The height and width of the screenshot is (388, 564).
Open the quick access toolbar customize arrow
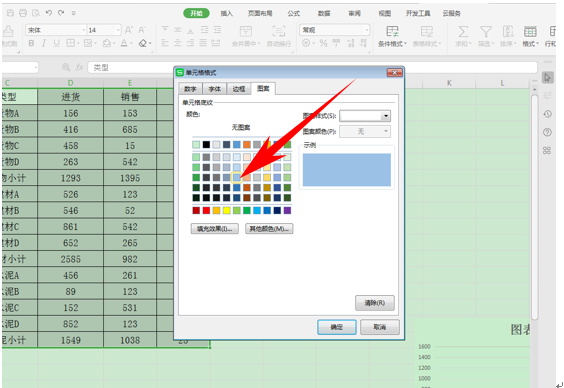73,13
